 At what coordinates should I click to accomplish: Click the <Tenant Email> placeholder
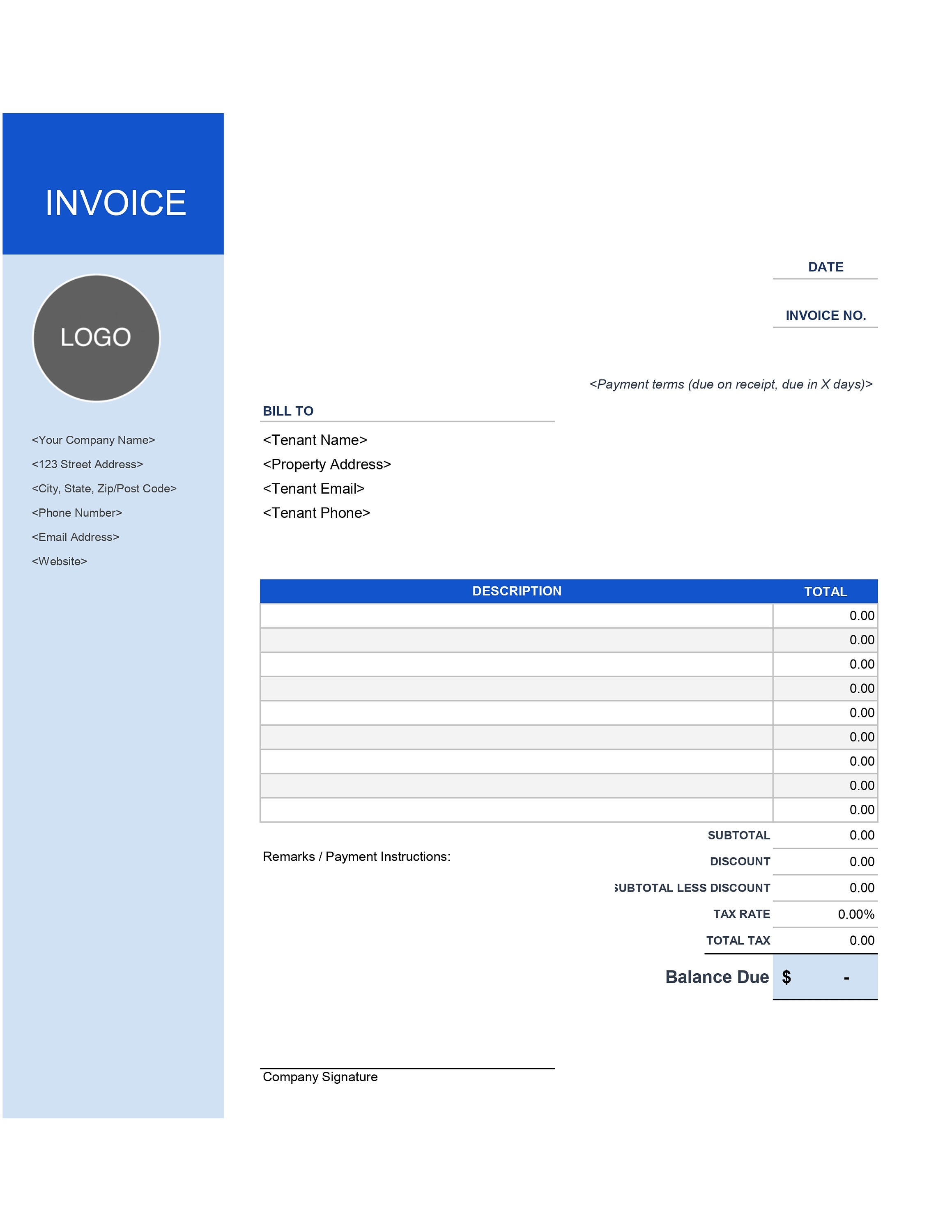313,489
